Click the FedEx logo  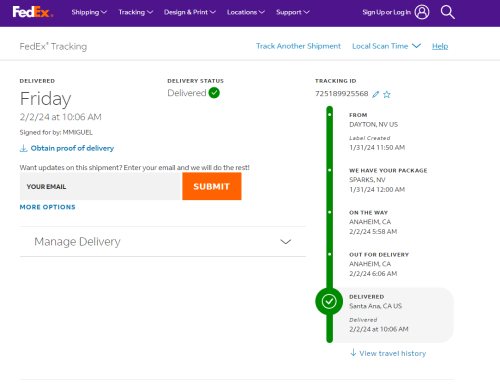(33, 12)
